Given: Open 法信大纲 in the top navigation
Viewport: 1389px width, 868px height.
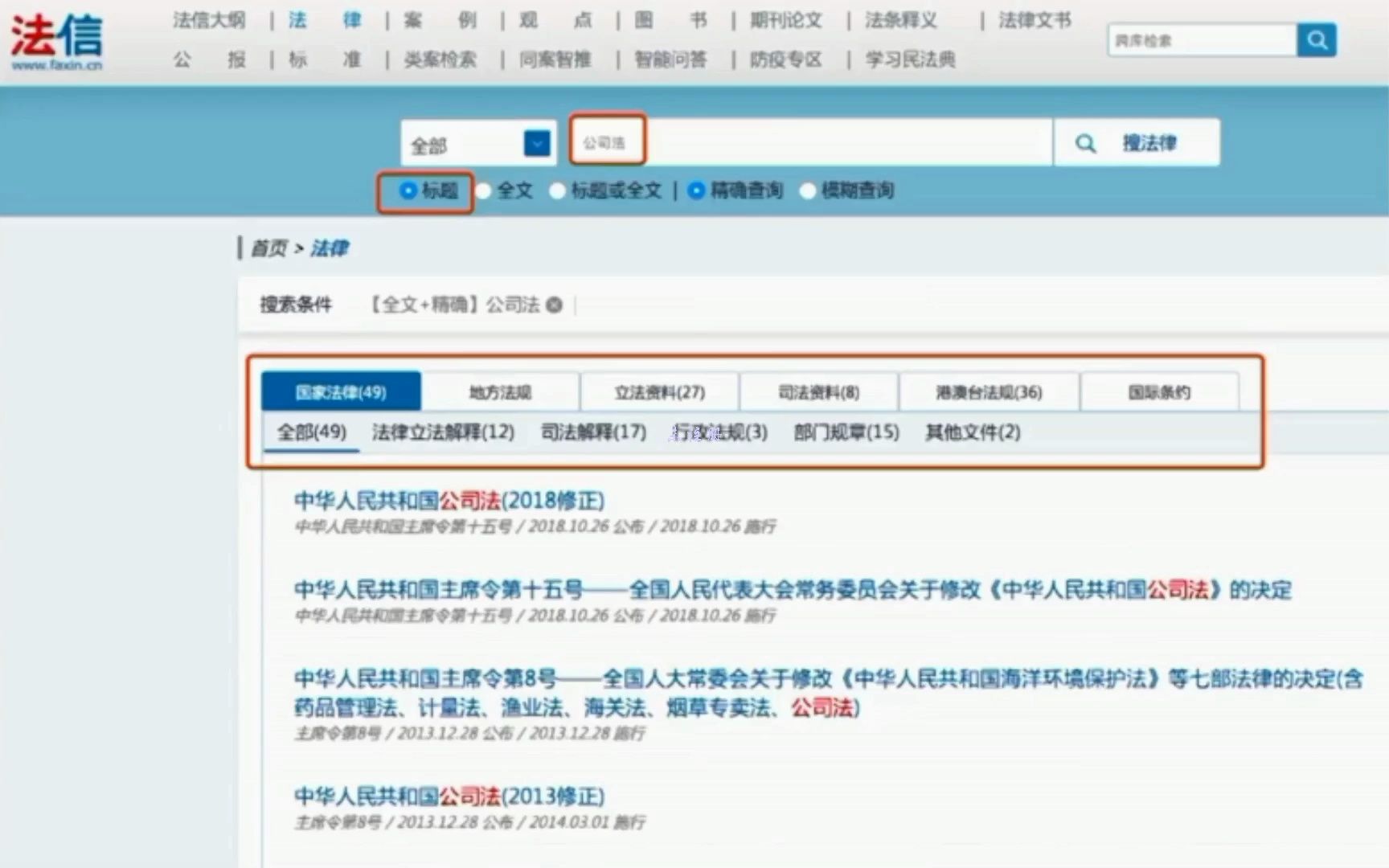Looking at the screenshot, I should (209, 20).
